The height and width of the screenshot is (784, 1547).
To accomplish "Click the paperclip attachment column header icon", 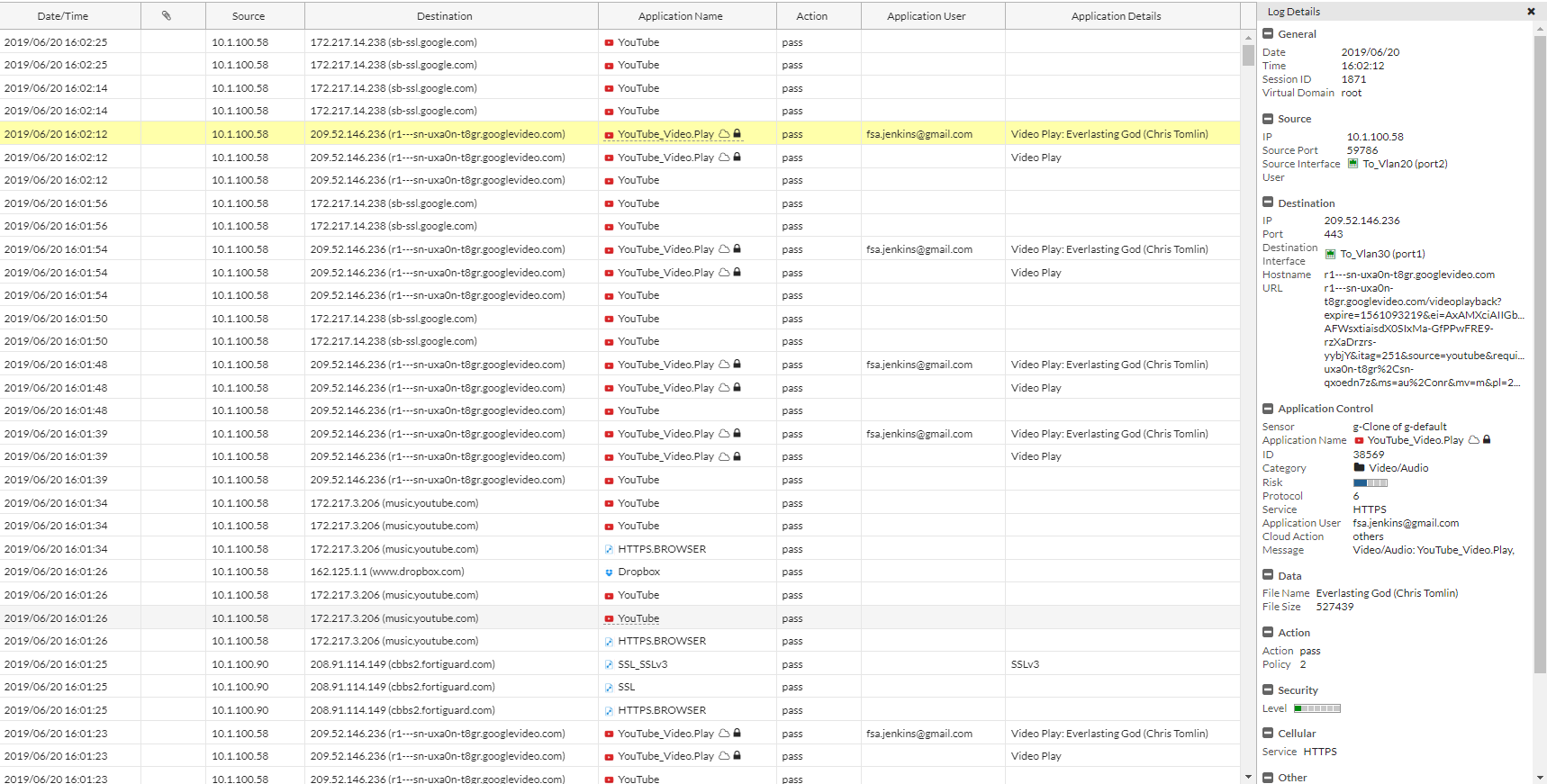I will [x=167, y=15].
